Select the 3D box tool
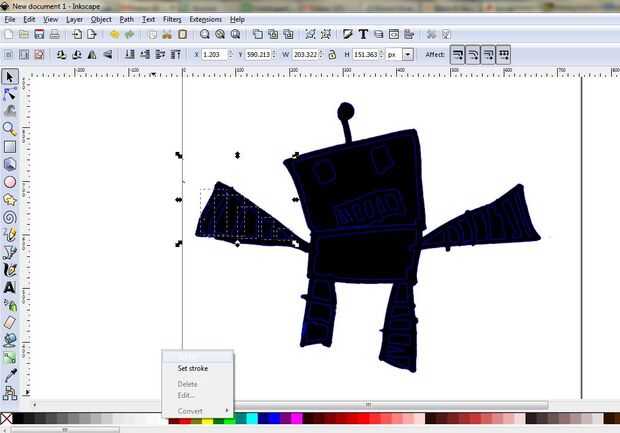This screenshot has width=620, height=433. (10, 164)
